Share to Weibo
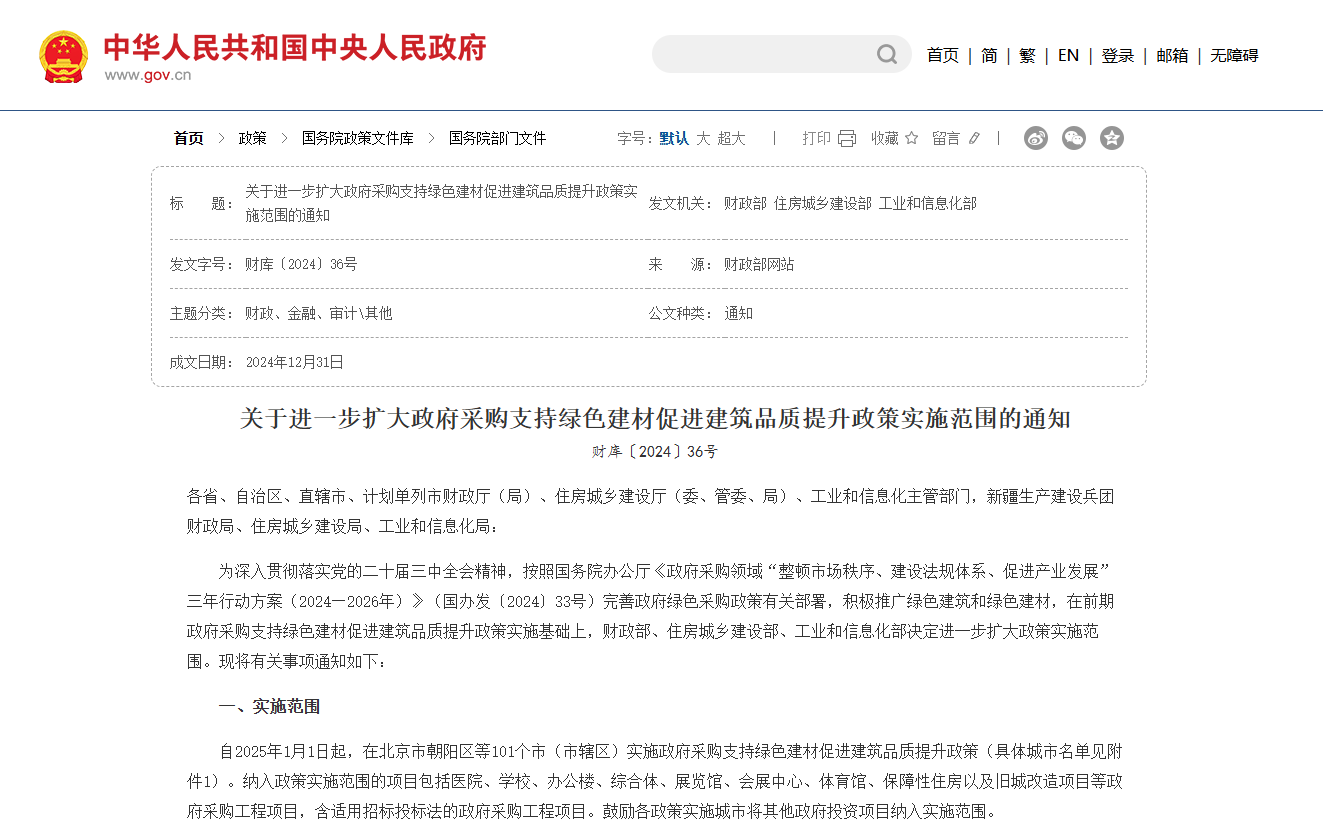This screenshot has width=1323, height=834. coord(1036,138)
